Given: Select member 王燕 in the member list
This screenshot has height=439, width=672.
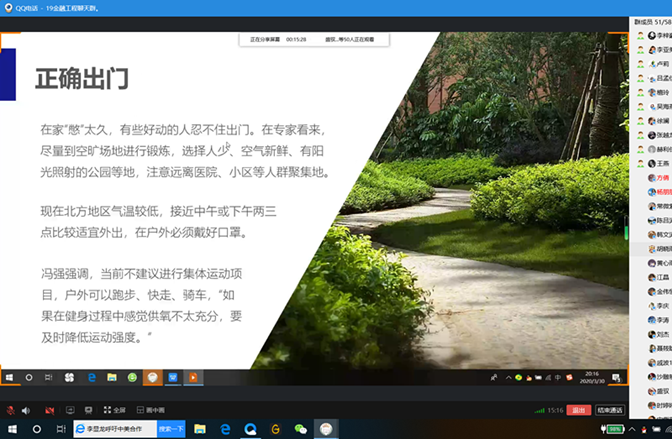Looking at the screenshot, I should coord(662,162).
